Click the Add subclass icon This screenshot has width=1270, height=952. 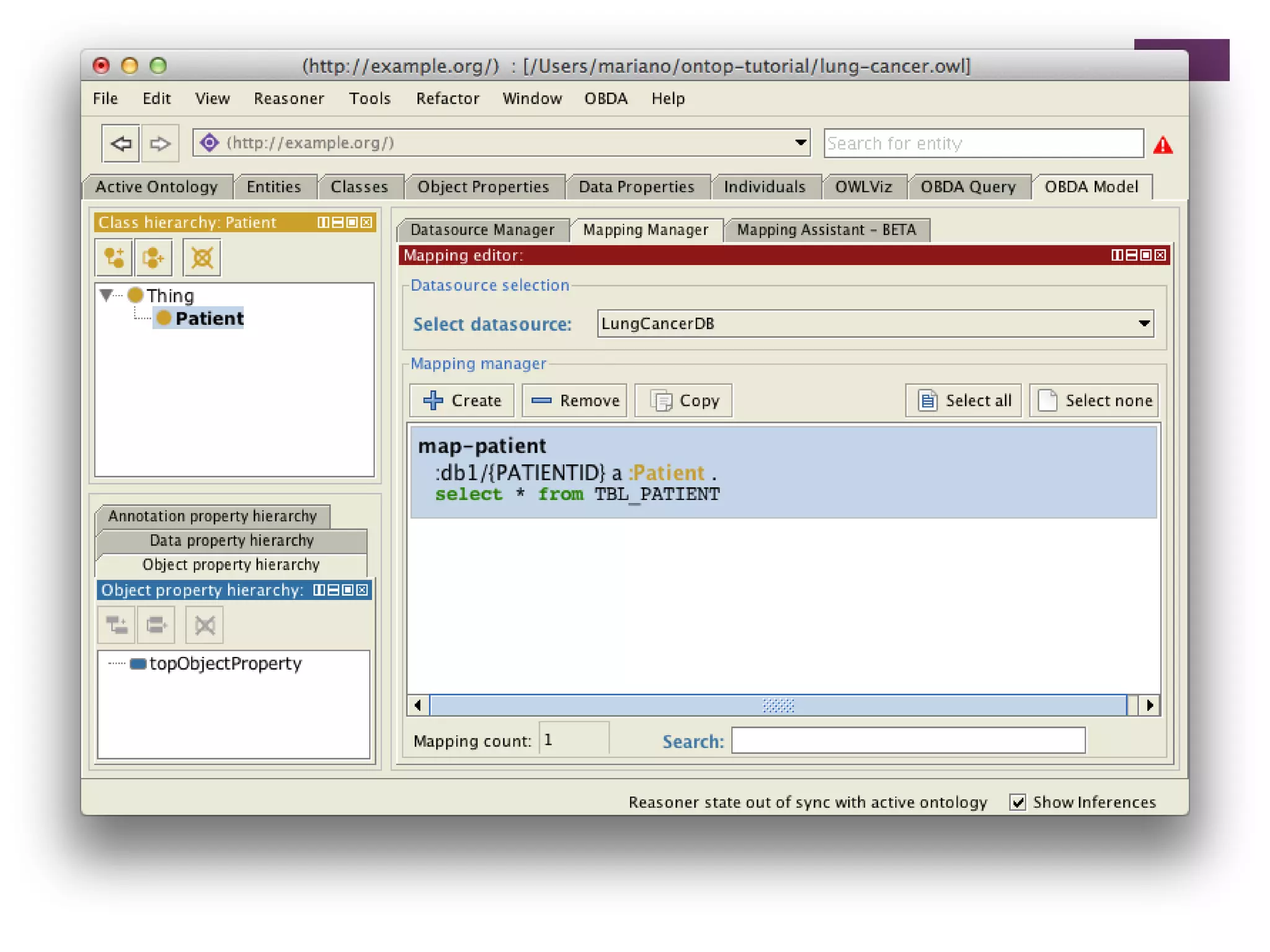tap(114, 258)
